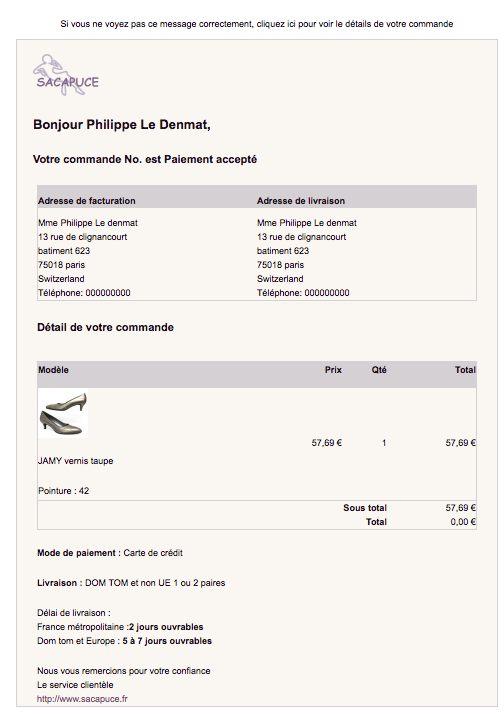The width and height of the screenshot is (504, 723).
Task: Click the 'Prix' column header
Action: 333,370
